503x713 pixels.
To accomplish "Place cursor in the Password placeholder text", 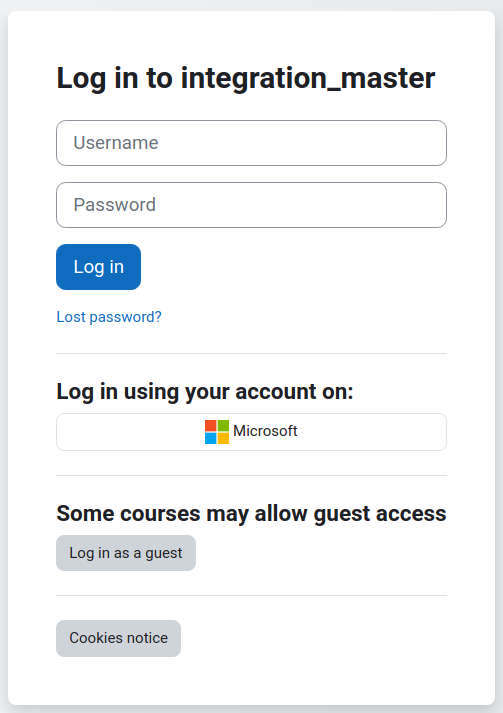I will pos(115,205).
